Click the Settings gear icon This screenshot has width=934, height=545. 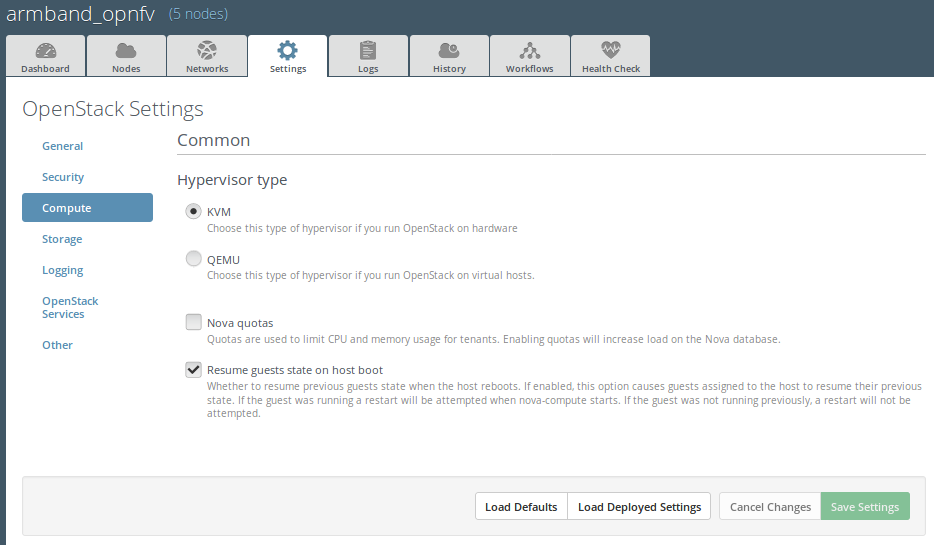(x=287, y=50)
